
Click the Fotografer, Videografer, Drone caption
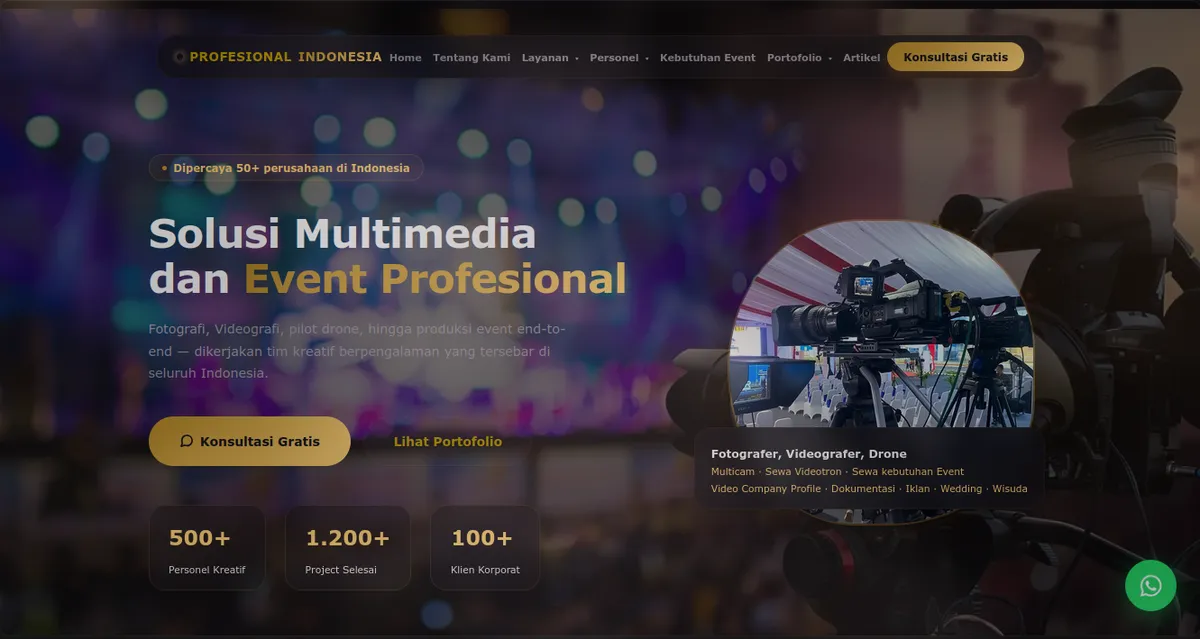[808, 454]
